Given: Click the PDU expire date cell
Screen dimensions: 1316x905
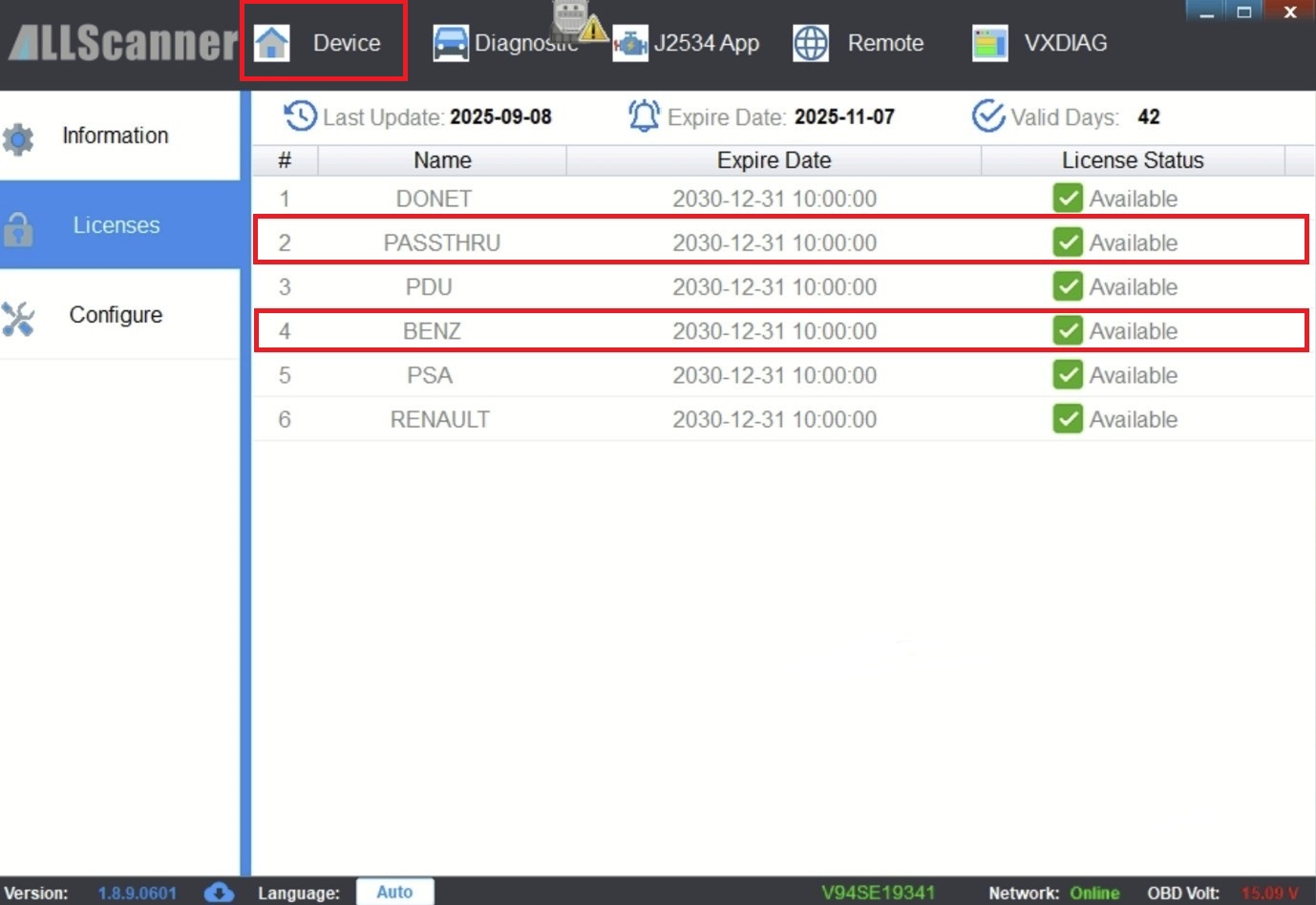Looking at the screenshot, I should pos(775,286).
